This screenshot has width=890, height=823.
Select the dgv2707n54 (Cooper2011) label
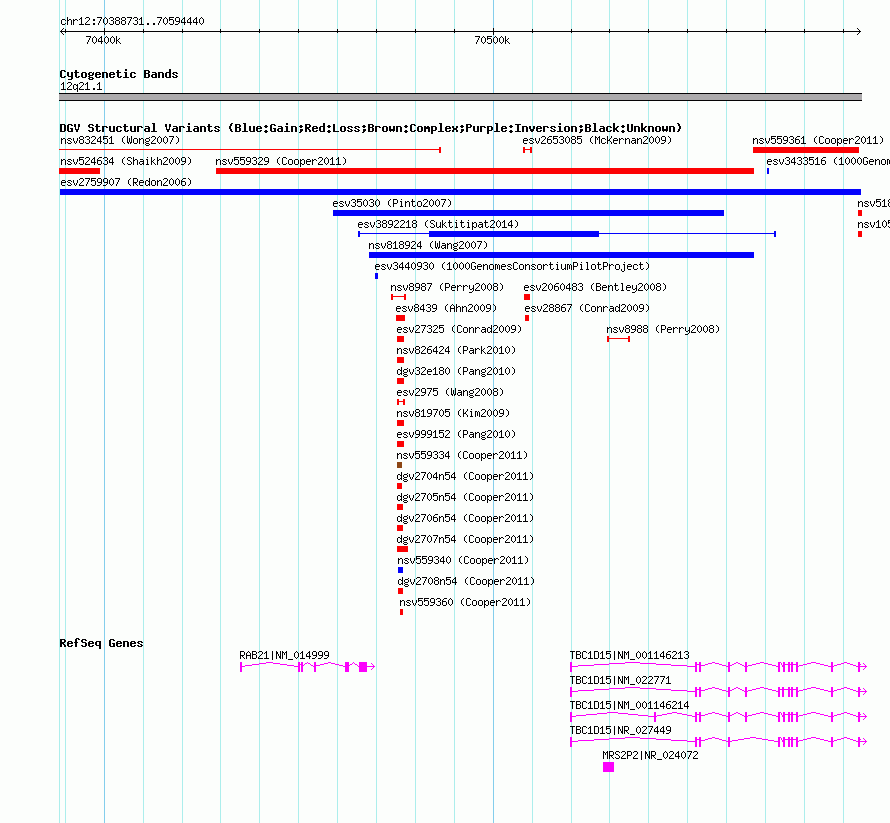click(x=465, y=539)
